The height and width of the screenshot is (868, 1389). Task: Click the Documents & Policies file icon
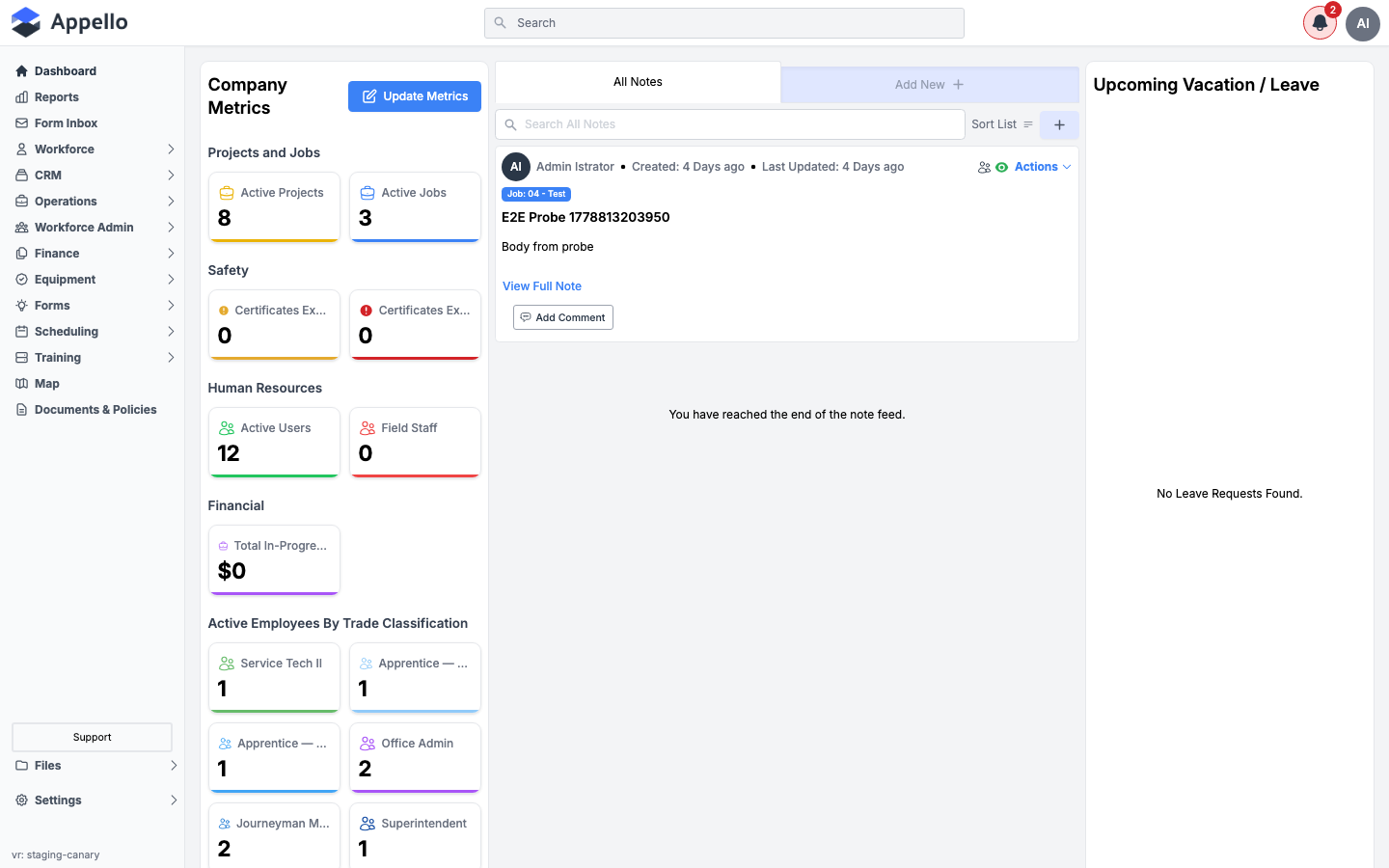21,410
